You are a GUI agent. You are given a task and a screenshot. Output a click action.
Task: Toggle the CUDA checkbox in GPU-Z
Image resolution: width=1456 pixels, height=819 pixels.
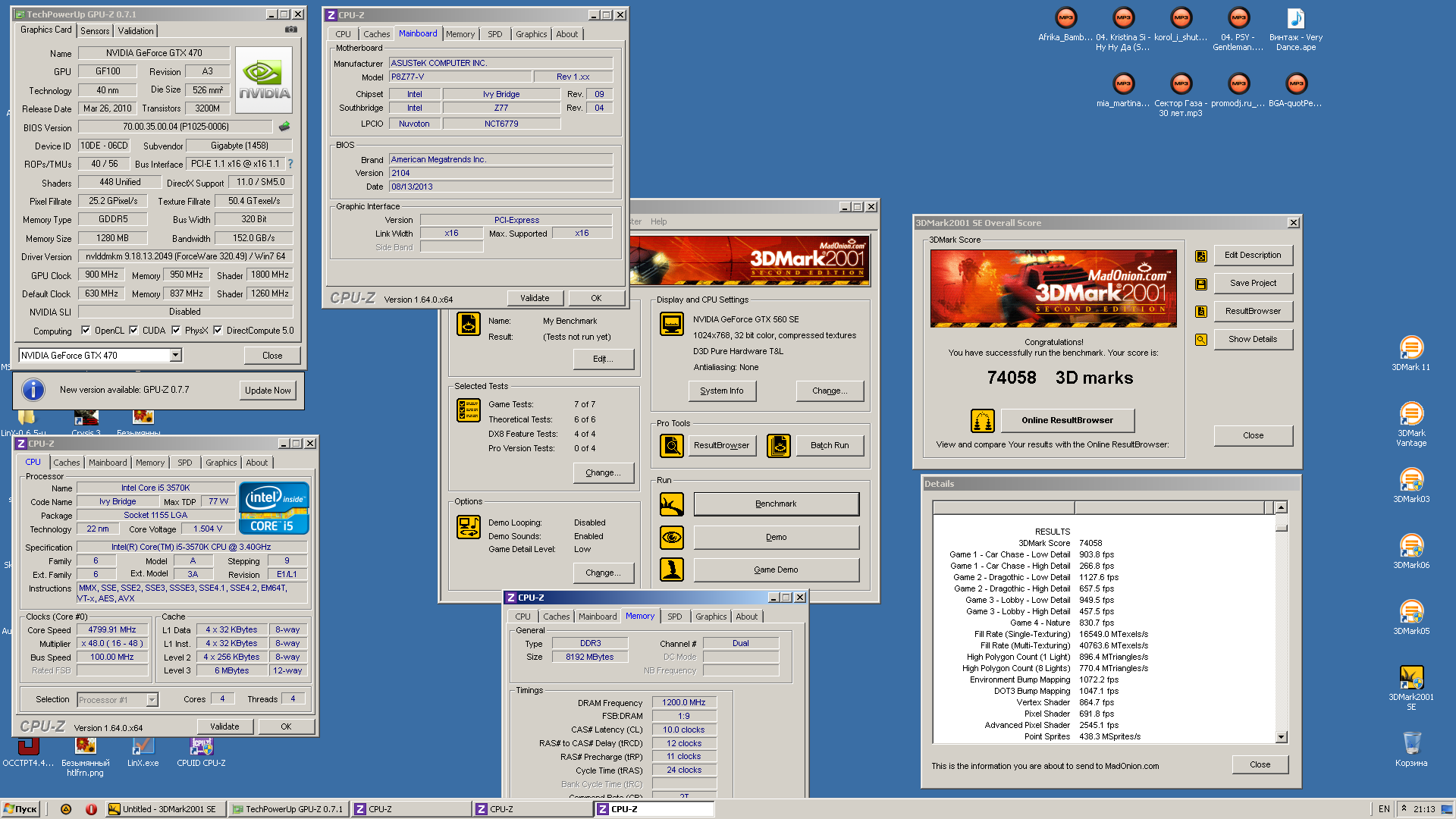[x=133, y=331]
